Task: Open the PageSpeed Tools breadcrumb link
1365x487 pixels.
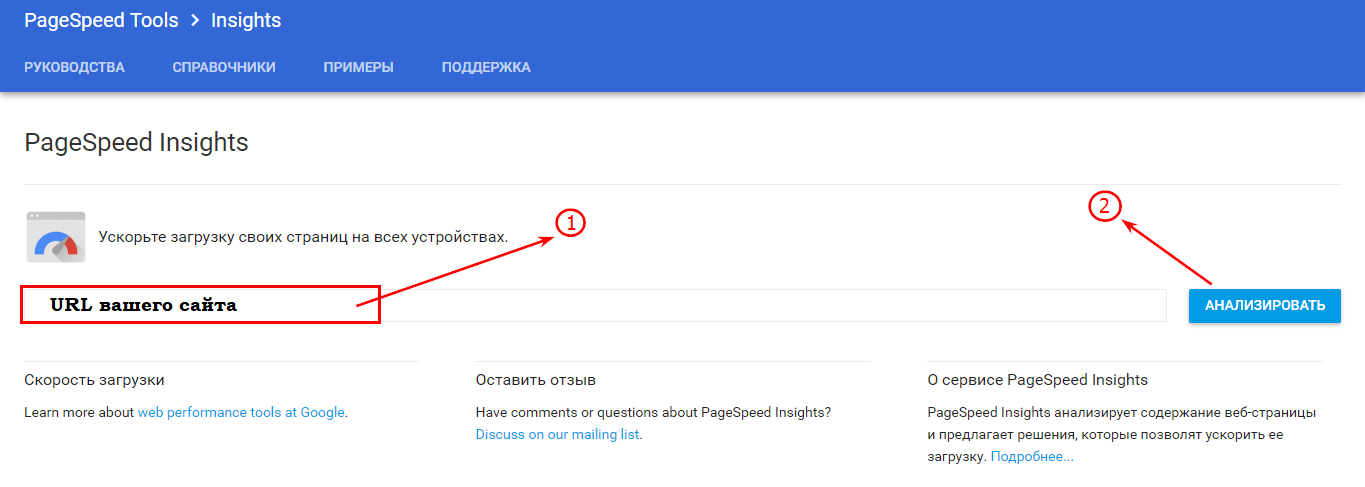Action: click(101, 20)
